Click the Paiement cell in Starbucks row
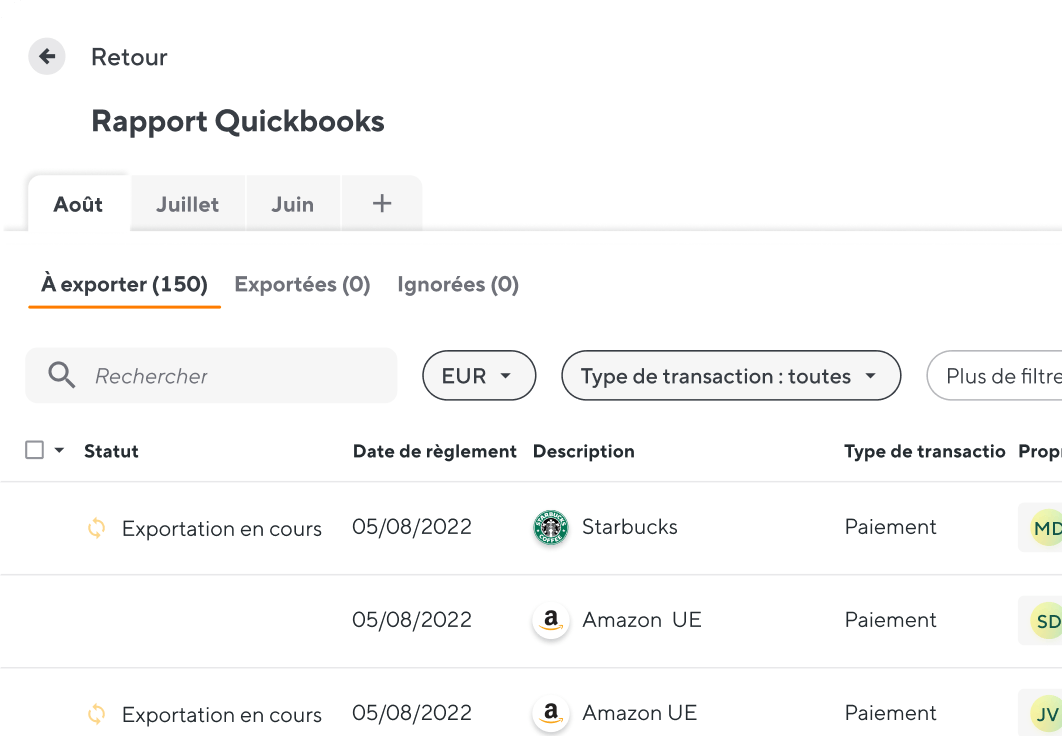 pos(890,527)
